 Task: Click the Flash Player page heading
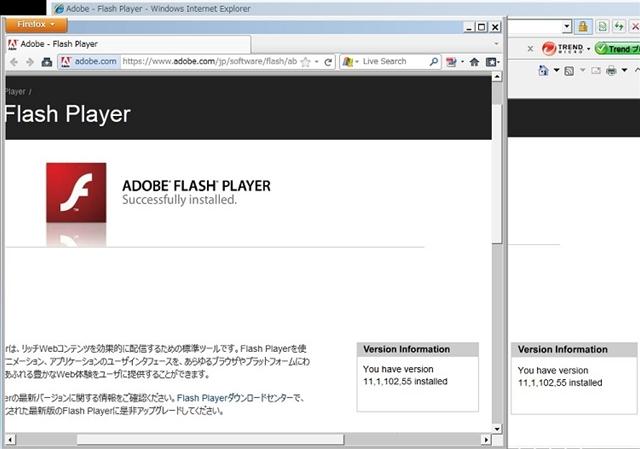click(x=68, y=114)
